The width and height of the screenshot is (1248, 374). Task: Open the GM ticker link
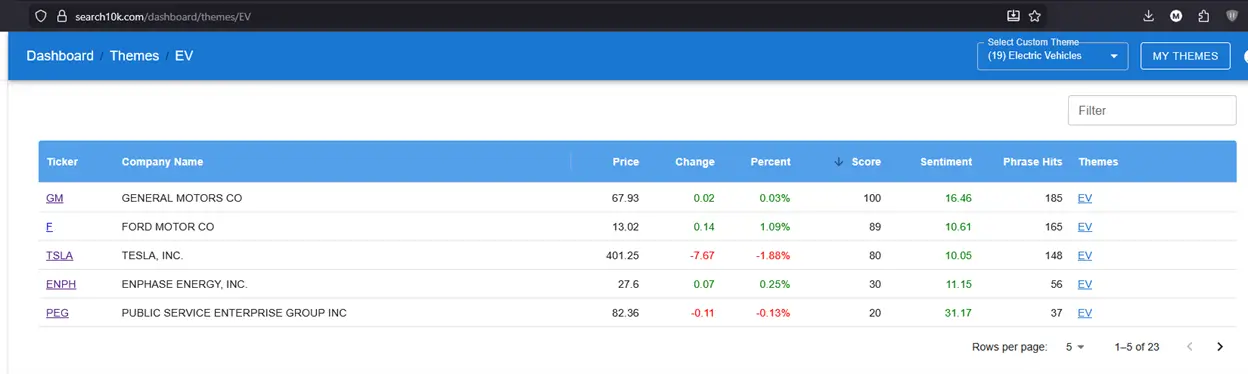coord(54,198)
